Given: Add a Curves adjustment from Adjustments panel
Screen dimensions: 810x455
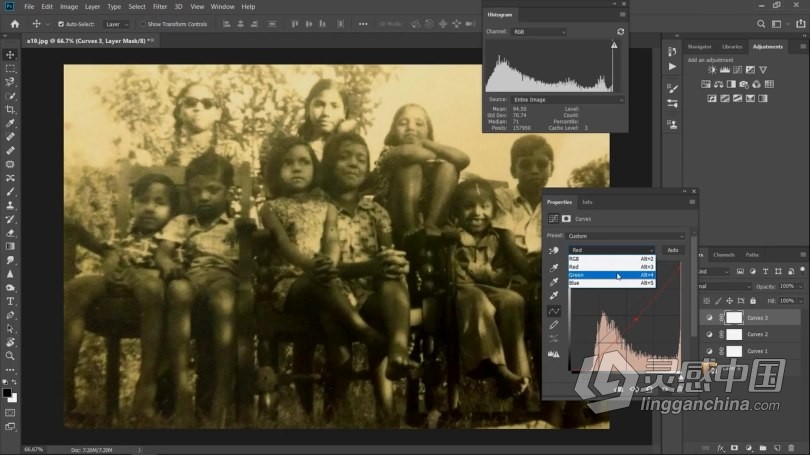Looking at the screenshot, I should (x=738, y=70).
